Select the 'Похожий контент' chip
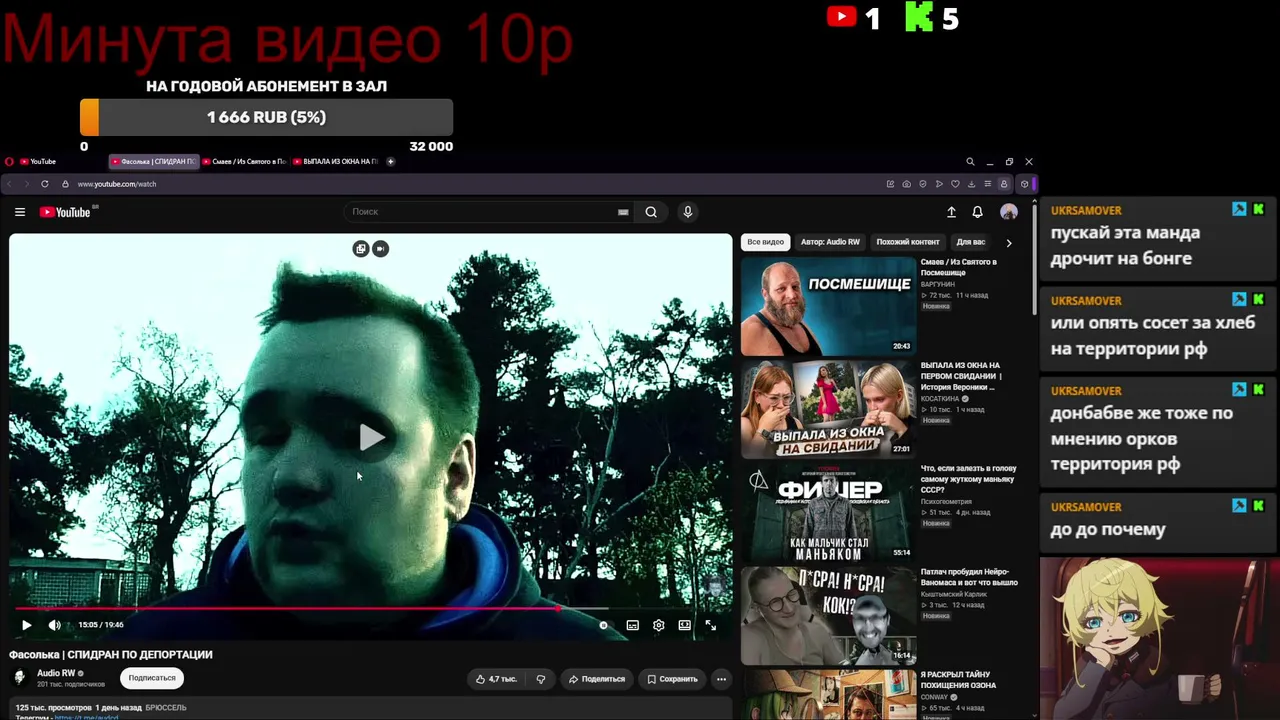The width and height of the screenshot is (1280, 720). (x=908, y=242)
